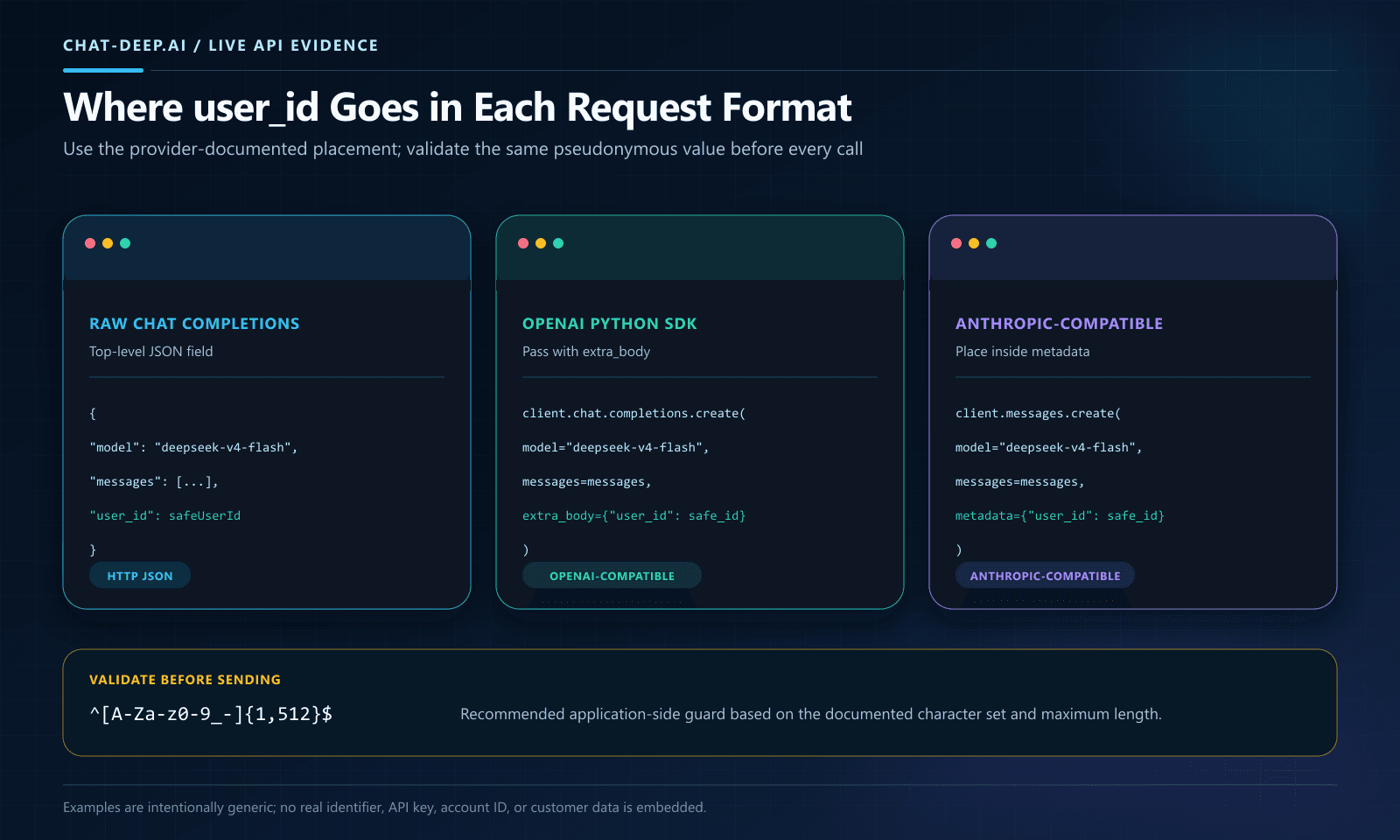This screenshot has width=1400, height=840.
Task: Click the yellow dot on OpenAI Python SDK card
Action: coord(541,243)
